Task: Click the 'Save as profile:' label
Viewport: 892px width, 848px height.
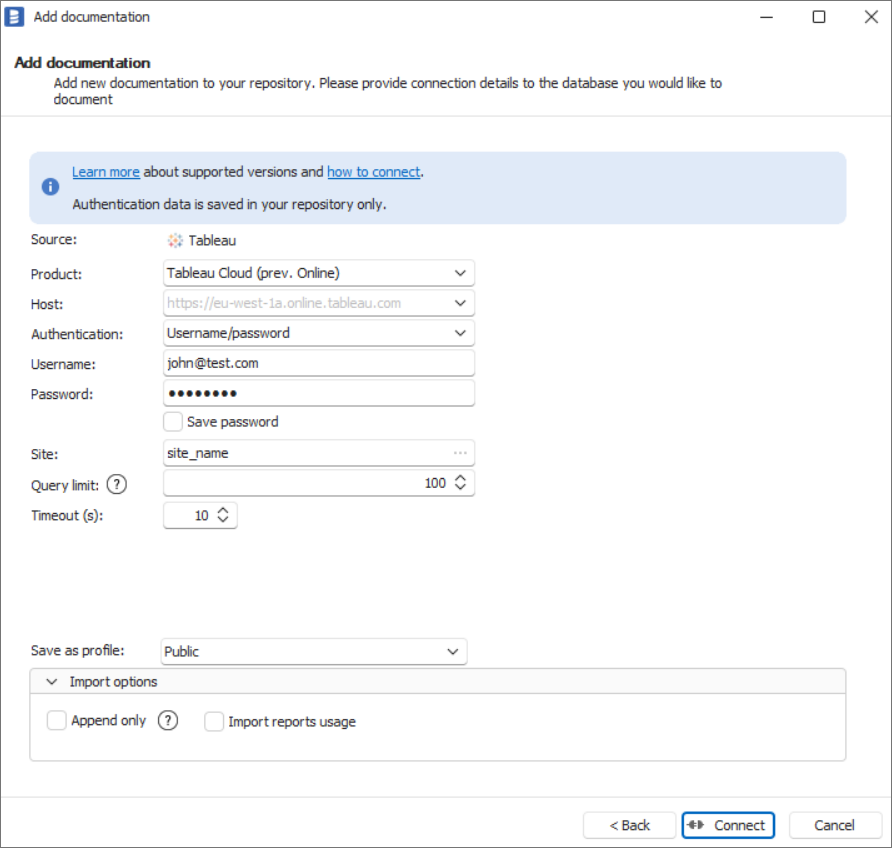Action: pyautogui.click(x=77, y=651)
